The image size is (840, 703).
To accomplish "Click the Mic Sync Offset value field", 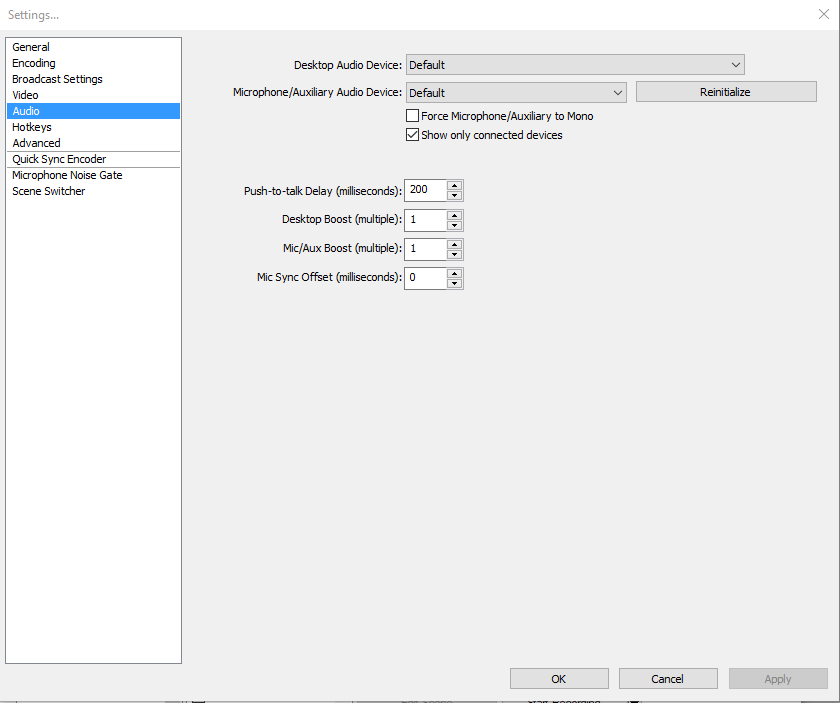I will point(425,278).
